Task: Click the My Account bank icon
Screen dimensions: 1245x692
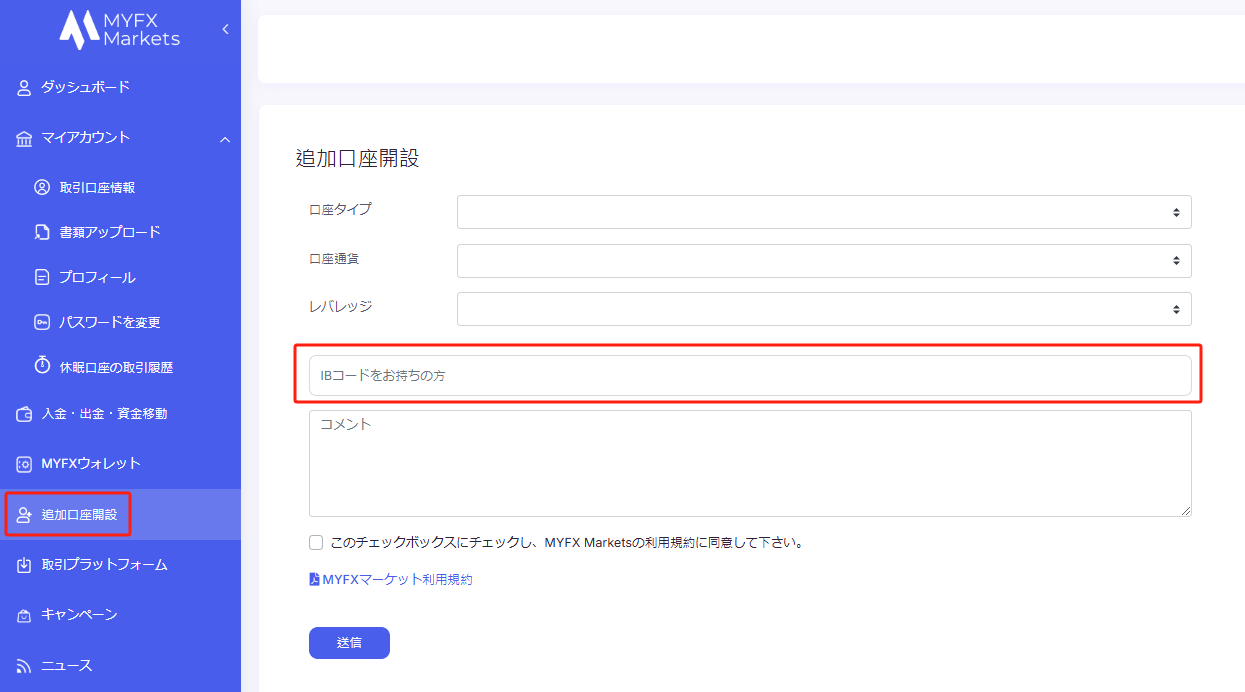Action: [25, 138]
